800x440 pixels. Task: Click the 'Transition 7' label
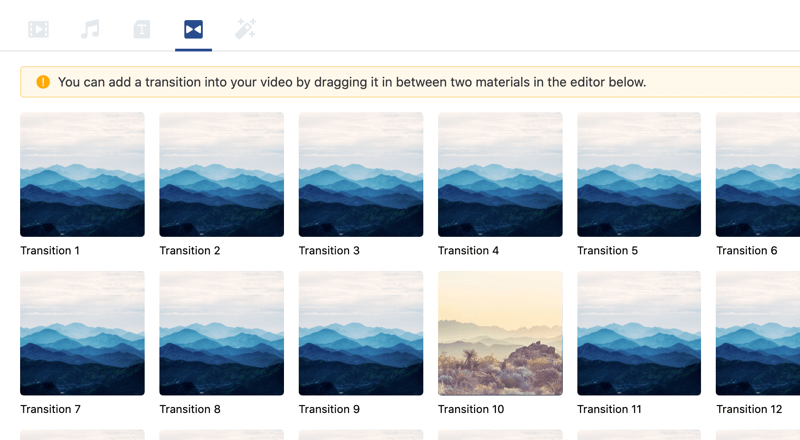tap(51, 409)
